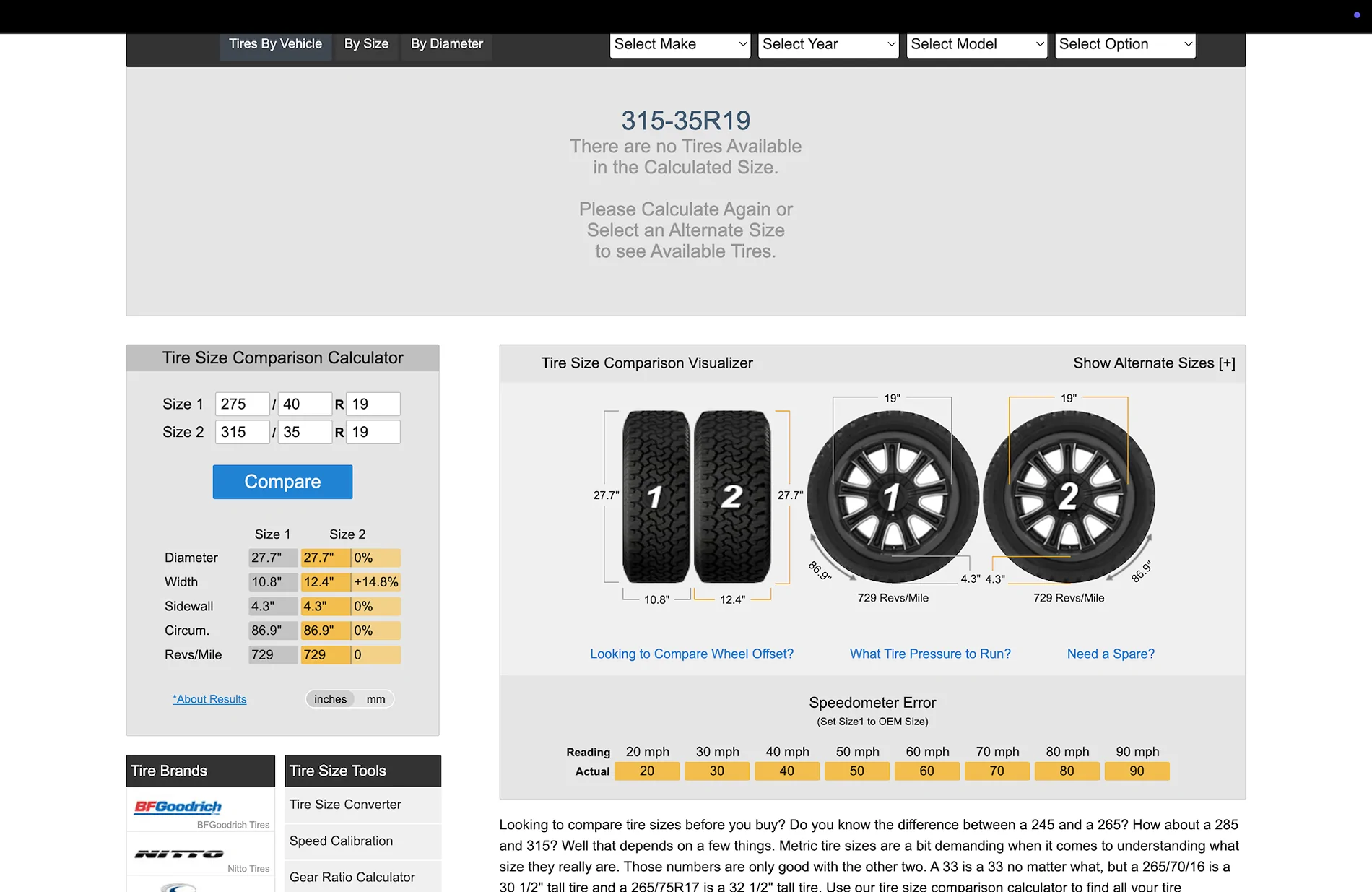Click the 315-35R19 heading
Viewport: 1372px width, 892px height.
[x=686, y=121]
